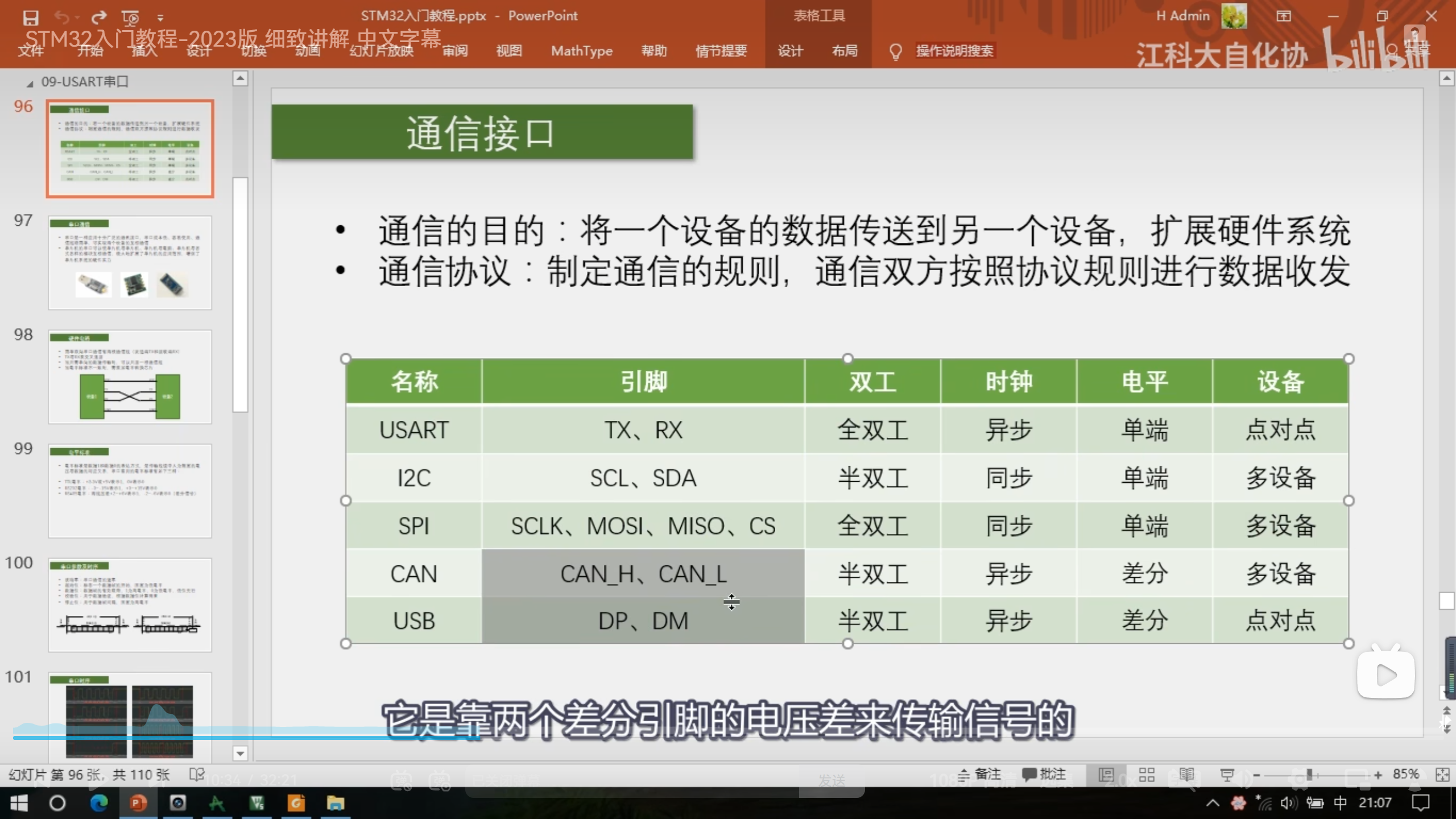Click the zoom slider handle
Screen dimensions: 1456x819
click(x=1309, y=775)
